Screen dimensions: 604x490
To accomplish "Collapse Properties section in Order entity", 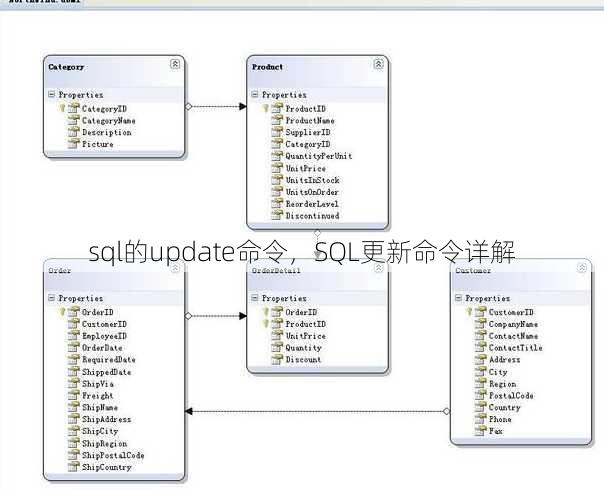I will coord(52,298).
